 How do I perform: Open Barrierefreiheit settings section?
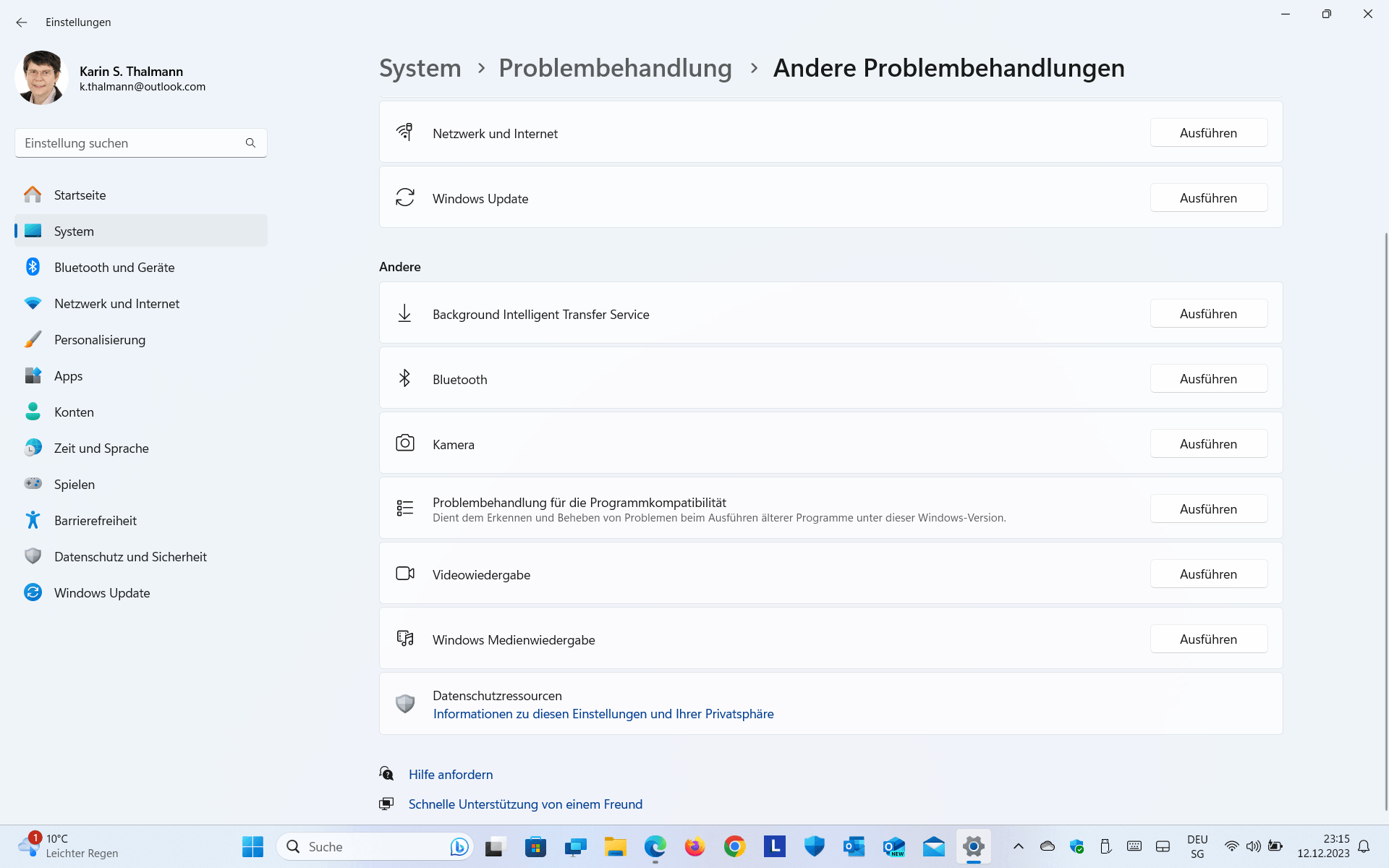[95, 521]
